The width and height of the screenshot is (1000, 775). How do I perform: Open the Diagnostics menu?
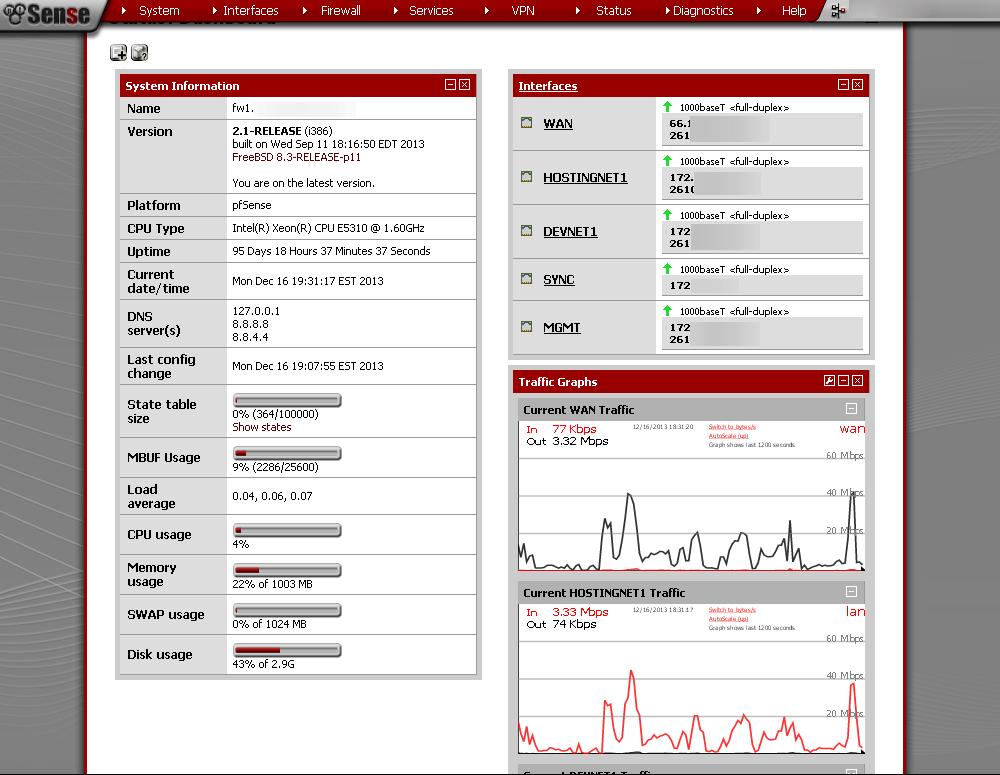pyautogui.click(x=701, y=11)
